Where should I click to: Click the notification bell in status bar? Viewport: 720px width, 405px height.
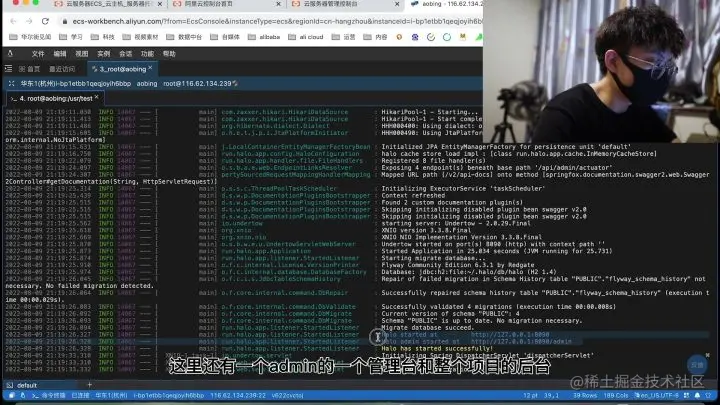click(x=698, y=395)
